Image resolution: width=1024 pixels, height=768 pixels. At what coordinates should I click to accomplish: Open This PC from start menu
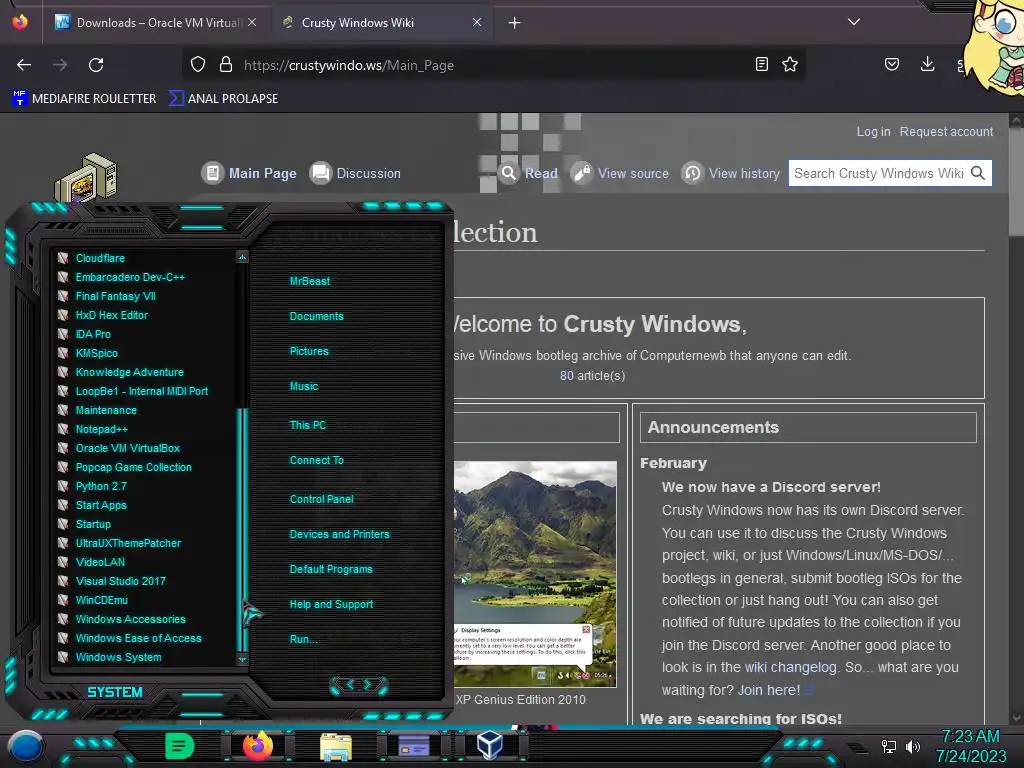[x=308, y=425]
